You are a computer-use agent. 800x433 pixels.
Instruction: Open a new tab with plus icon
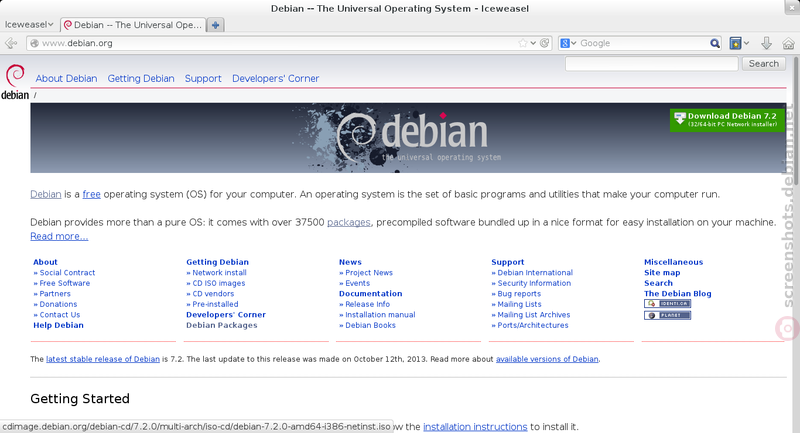(215, 25)
